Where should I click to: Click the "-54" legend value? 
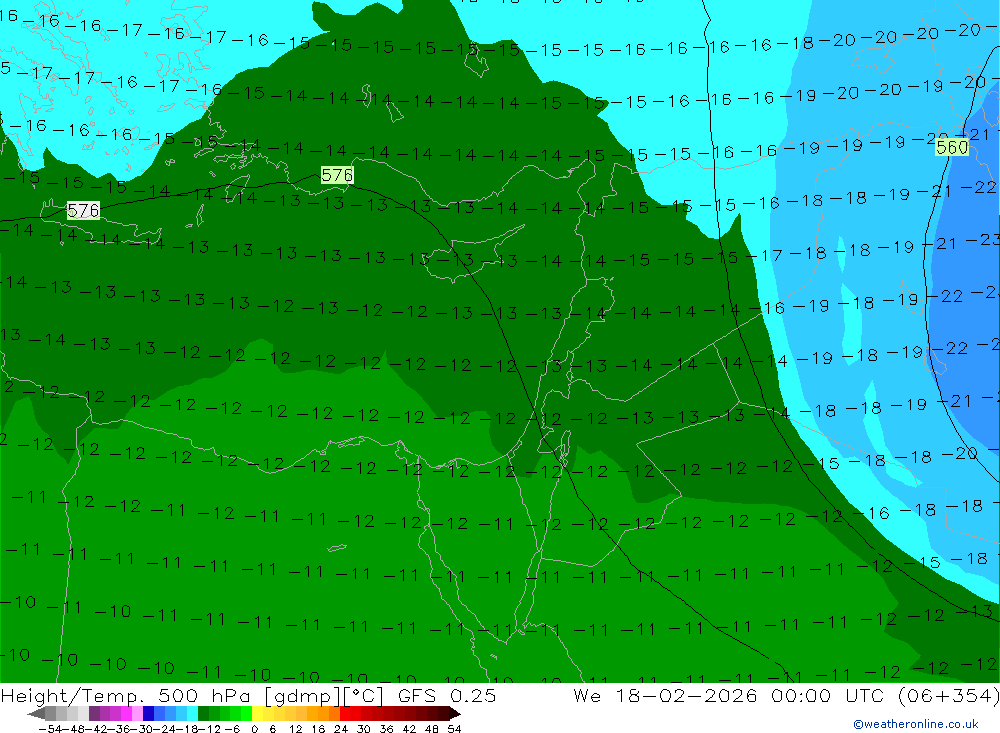(x=50, y=729)
